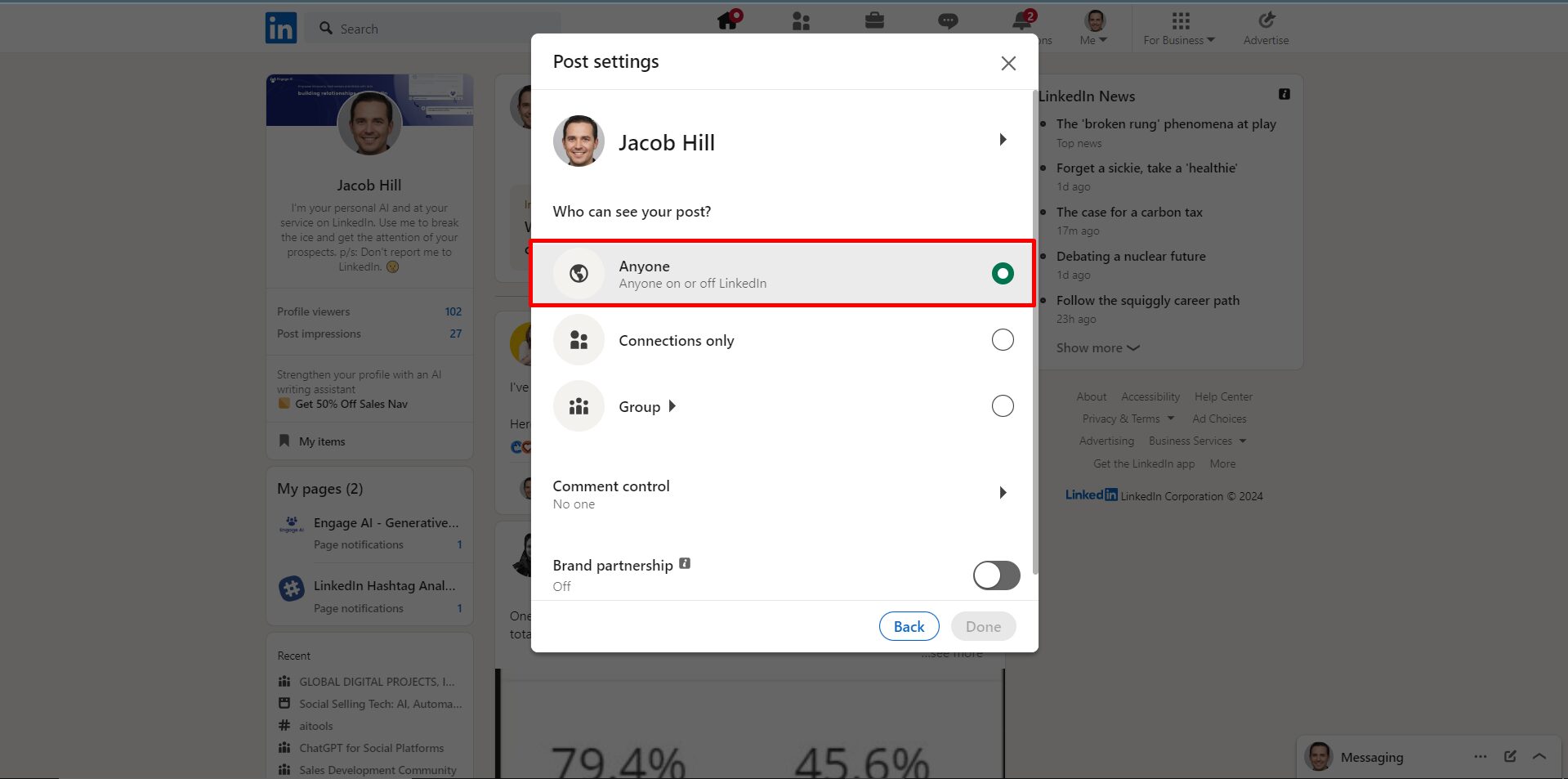Open the Jobs briefcase icon

874,20
